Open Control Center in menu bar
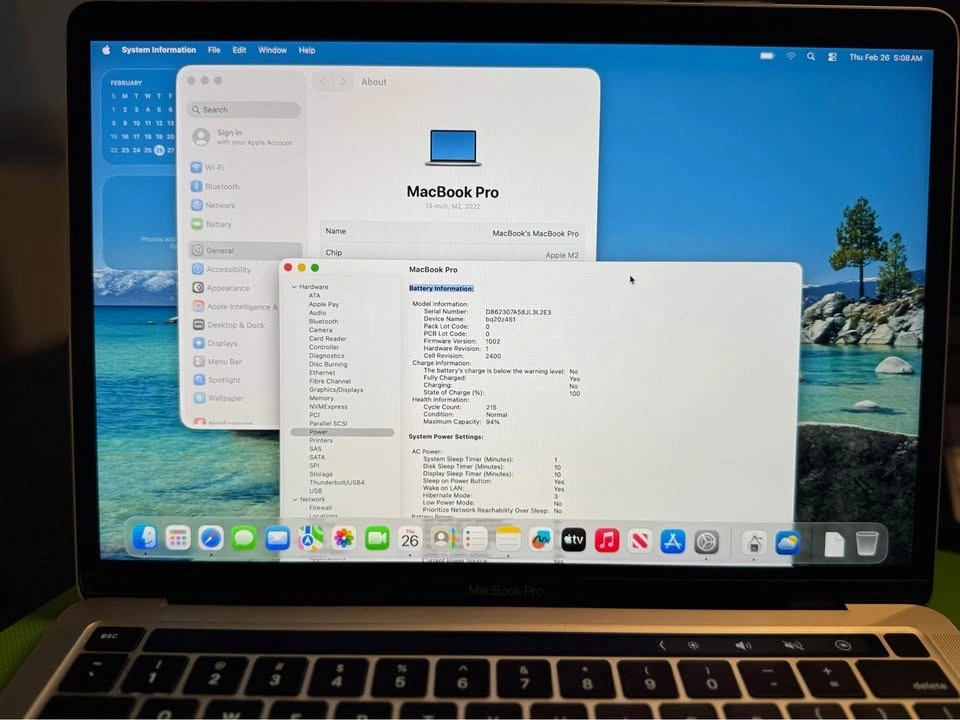 (x=832, y=57)
